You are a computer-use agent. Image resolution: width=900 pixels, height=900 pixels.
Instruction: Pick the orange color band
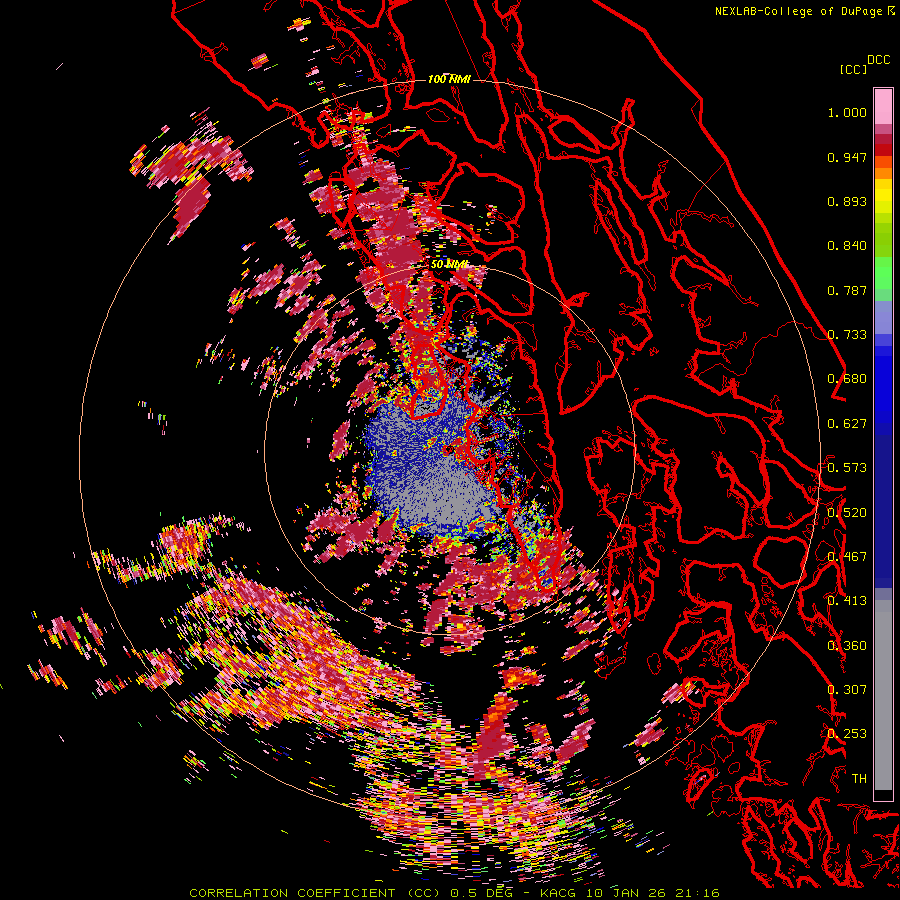click(883, 173)
